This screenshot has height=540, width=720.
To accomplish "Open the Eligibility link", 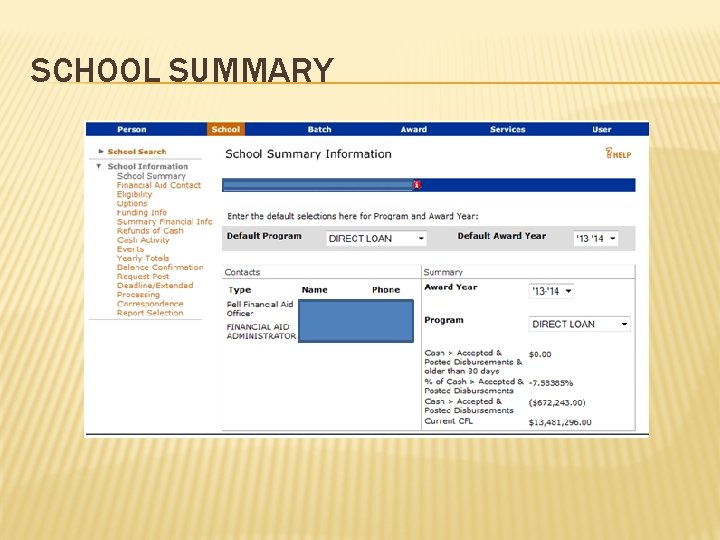I will [134, 194].
